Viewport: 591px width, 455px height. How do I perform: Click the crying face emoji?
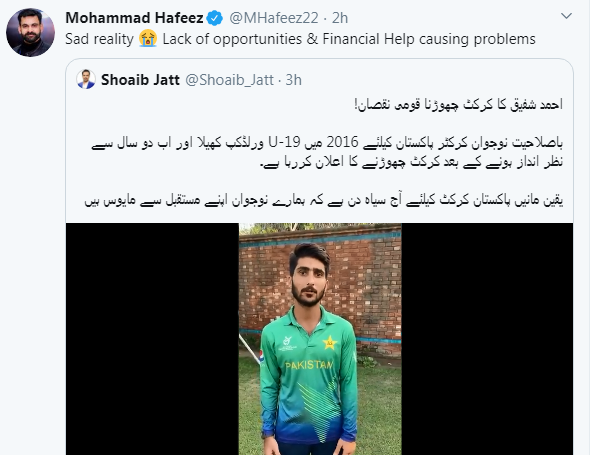[148, 39]
